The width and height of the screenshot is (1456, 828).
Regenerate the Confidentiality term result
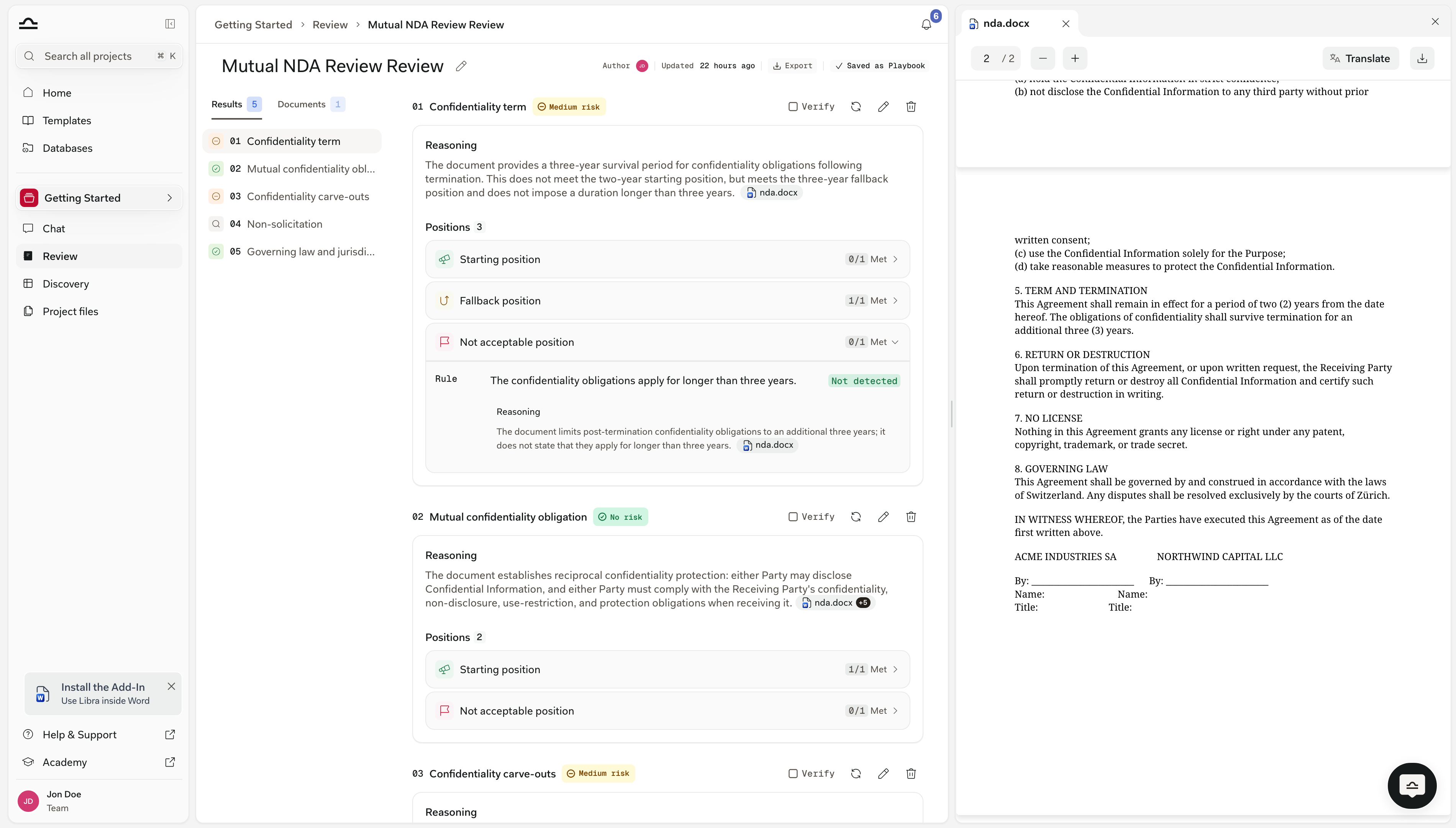[x=856, y=107]
